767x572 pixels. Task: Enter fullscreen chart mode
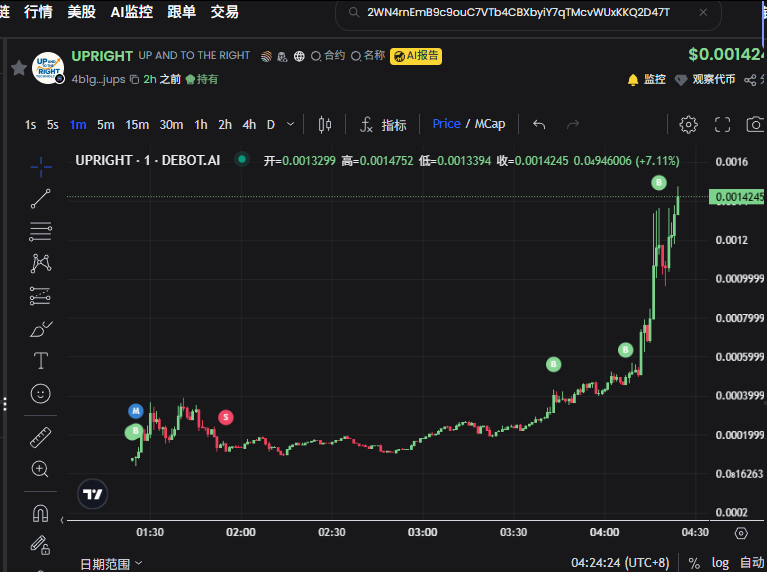click(x=722, y=125)
